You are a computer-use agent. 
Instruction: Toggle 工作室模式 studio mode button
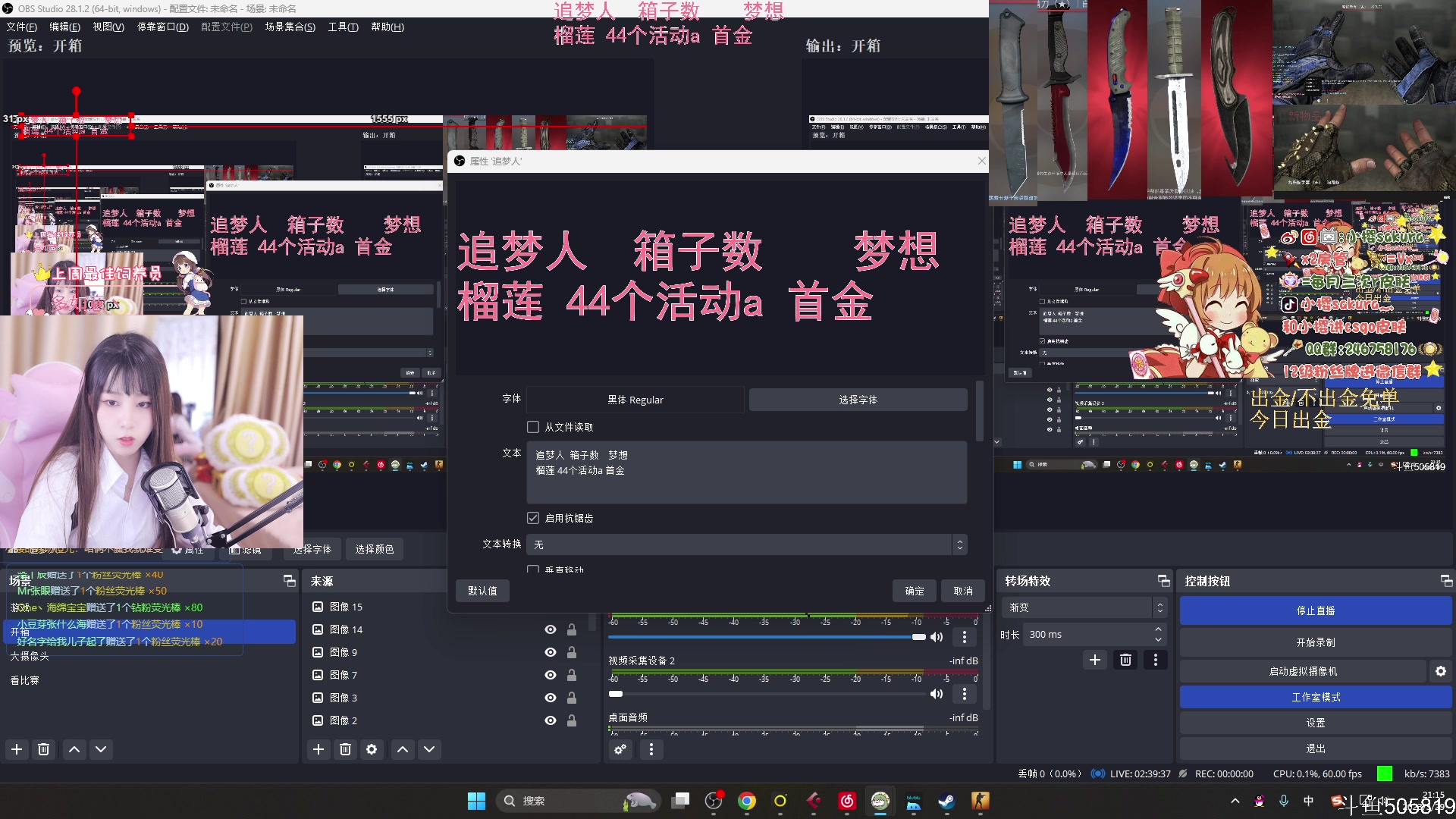point(1316,697)
